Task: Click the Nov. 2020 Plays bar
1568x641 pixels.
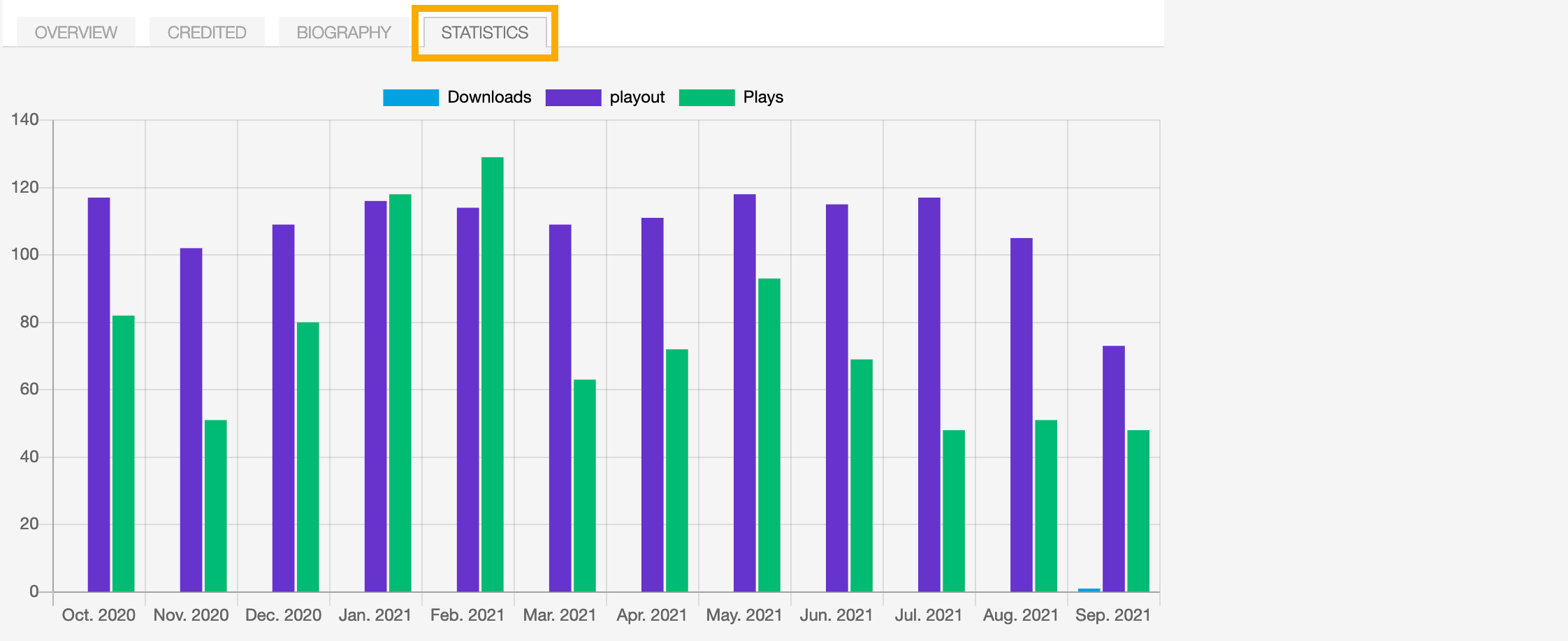Action: pyautogui.click(x=216, y=506)
